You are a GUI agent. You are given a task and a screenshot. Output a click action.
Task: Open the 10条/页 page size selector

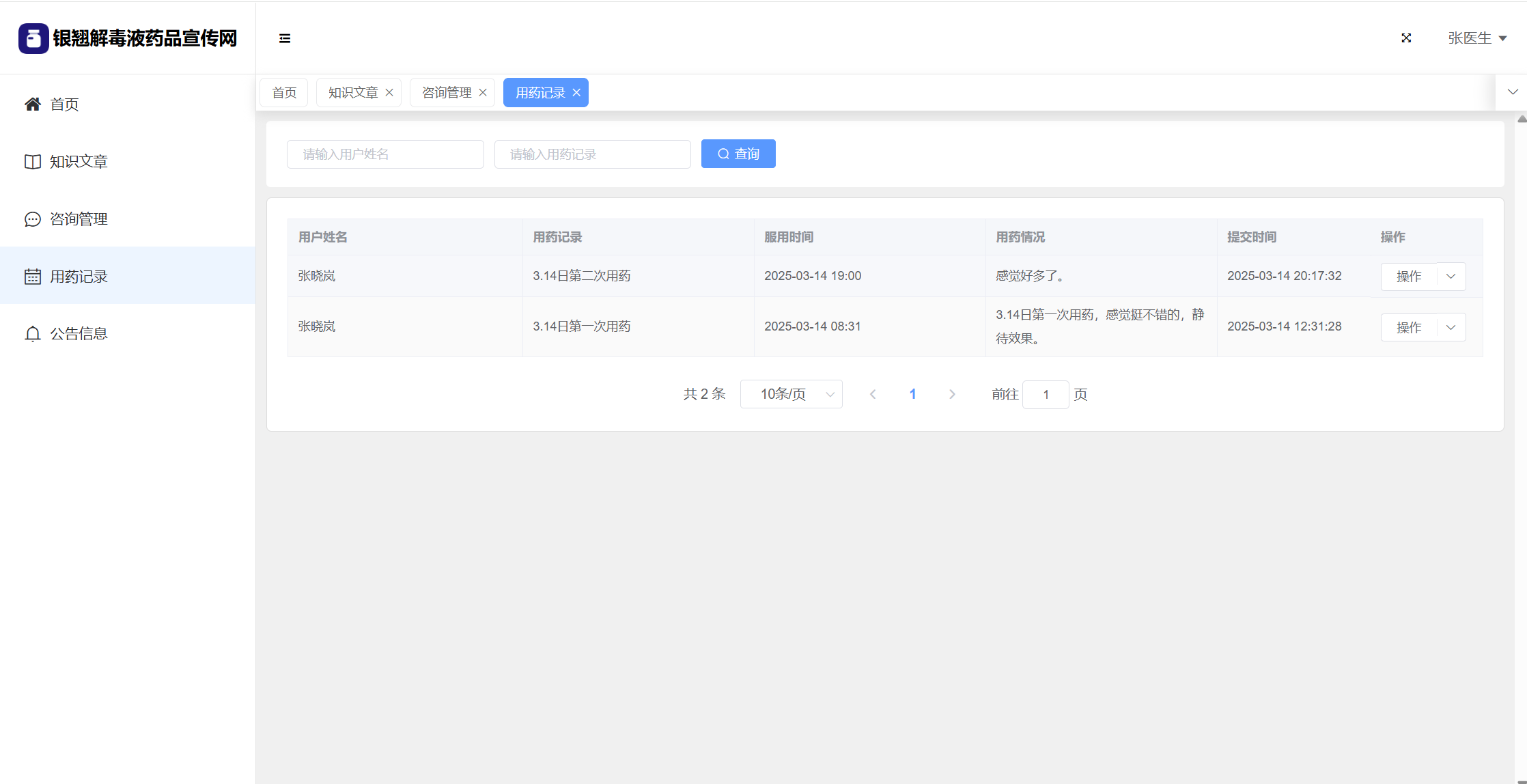[x=791, y=394]
